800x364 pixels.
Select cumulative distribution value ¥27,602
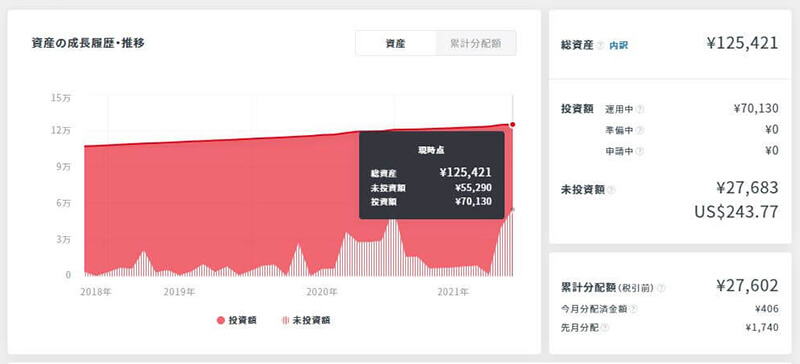pyautogui.click(x=747, y=286)
